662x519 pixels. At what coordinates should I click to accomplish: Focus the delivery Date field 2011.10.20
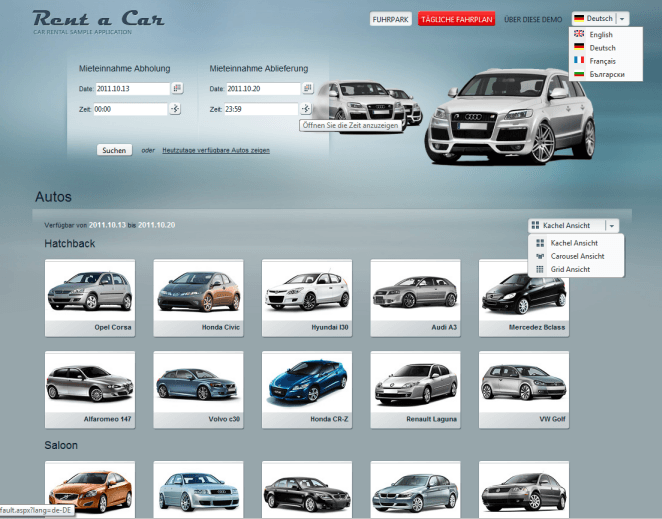coord(263,89)
